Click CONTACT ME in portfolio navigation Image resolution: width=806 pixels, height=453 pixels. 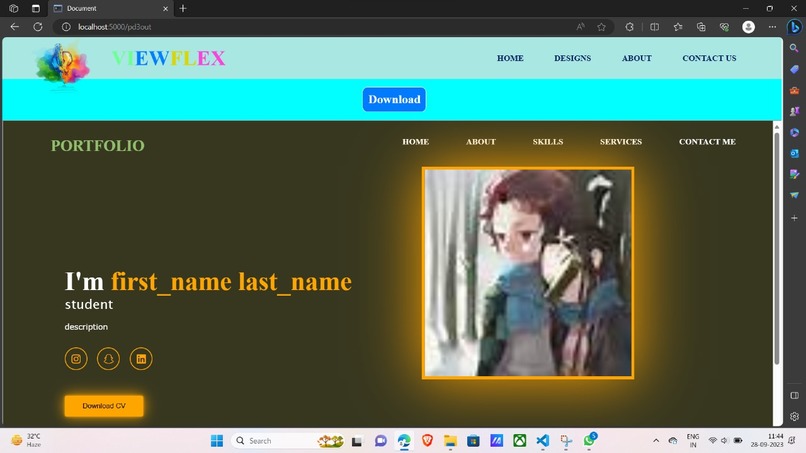point(707,141)
